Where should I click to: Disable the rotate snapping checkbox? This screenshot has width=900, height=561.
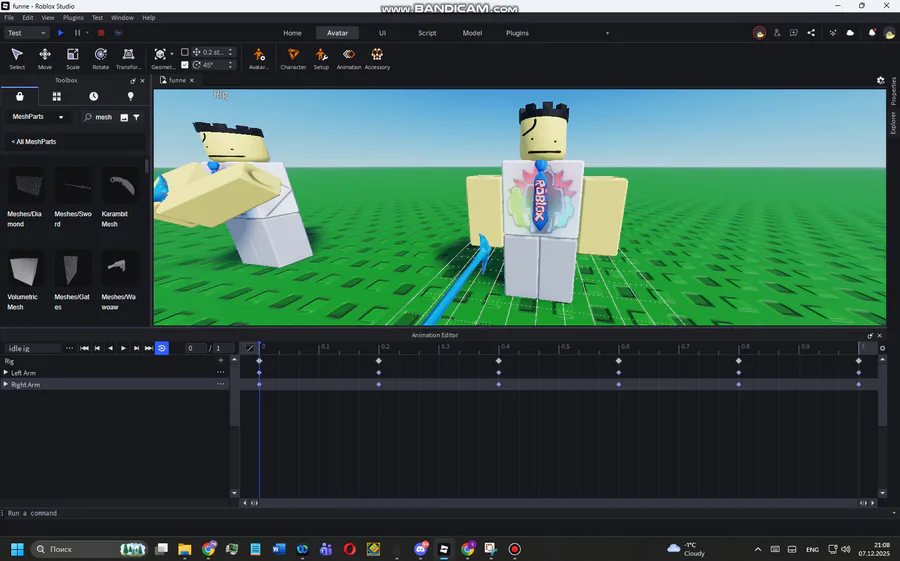[185, 65]
